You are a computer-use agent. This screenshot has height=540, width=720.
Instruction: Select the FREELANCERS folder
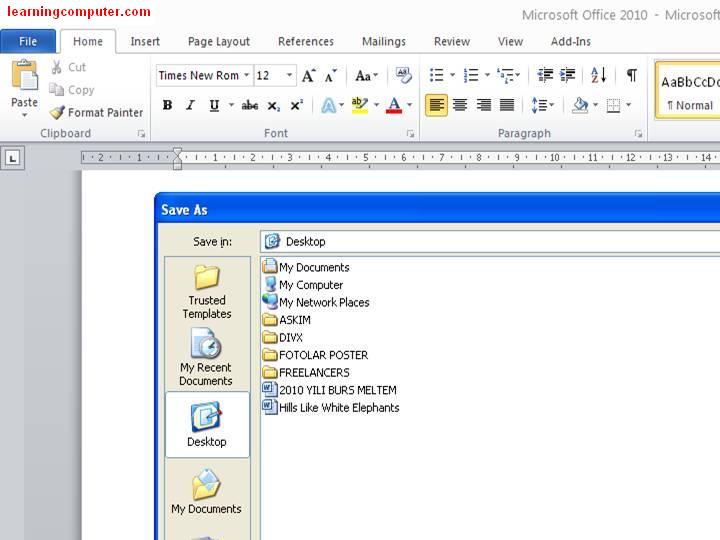pos(306,372)
